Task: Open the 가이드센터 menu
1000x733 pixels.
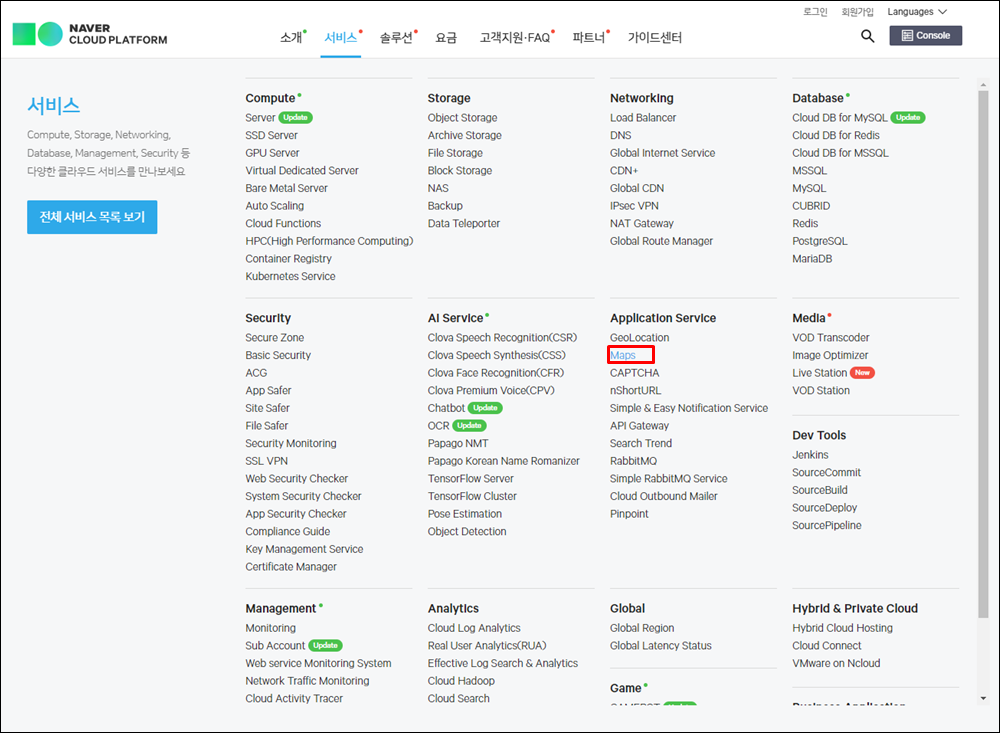Action: point(654,38)
